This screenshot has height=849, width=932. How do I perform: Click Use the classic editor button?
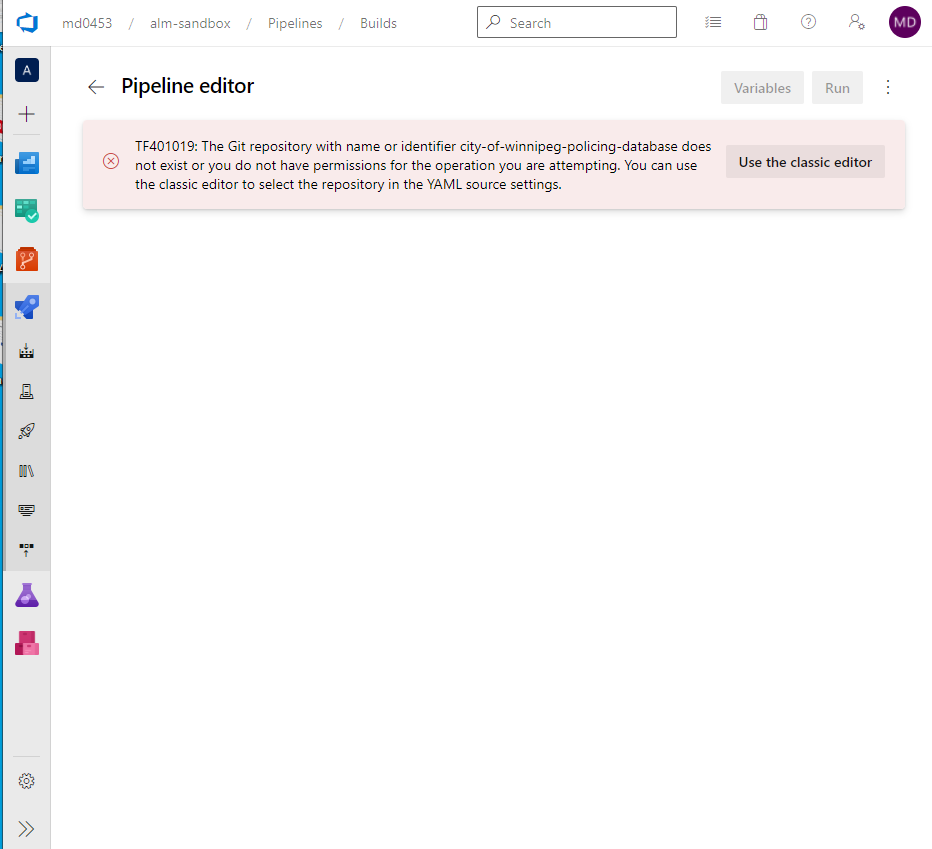pos(805,161)
